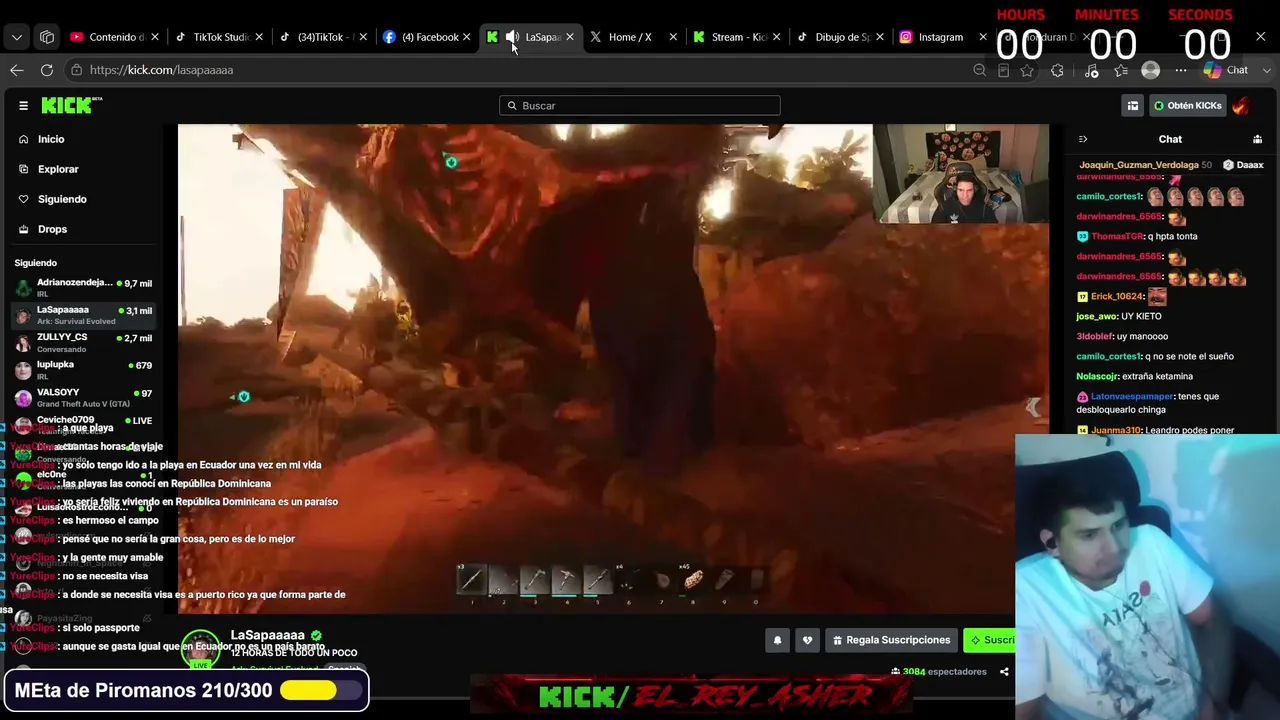This screenshot has height=720, width=1280.
Task: Click the Buscar search field
Action: coord(640,105)
